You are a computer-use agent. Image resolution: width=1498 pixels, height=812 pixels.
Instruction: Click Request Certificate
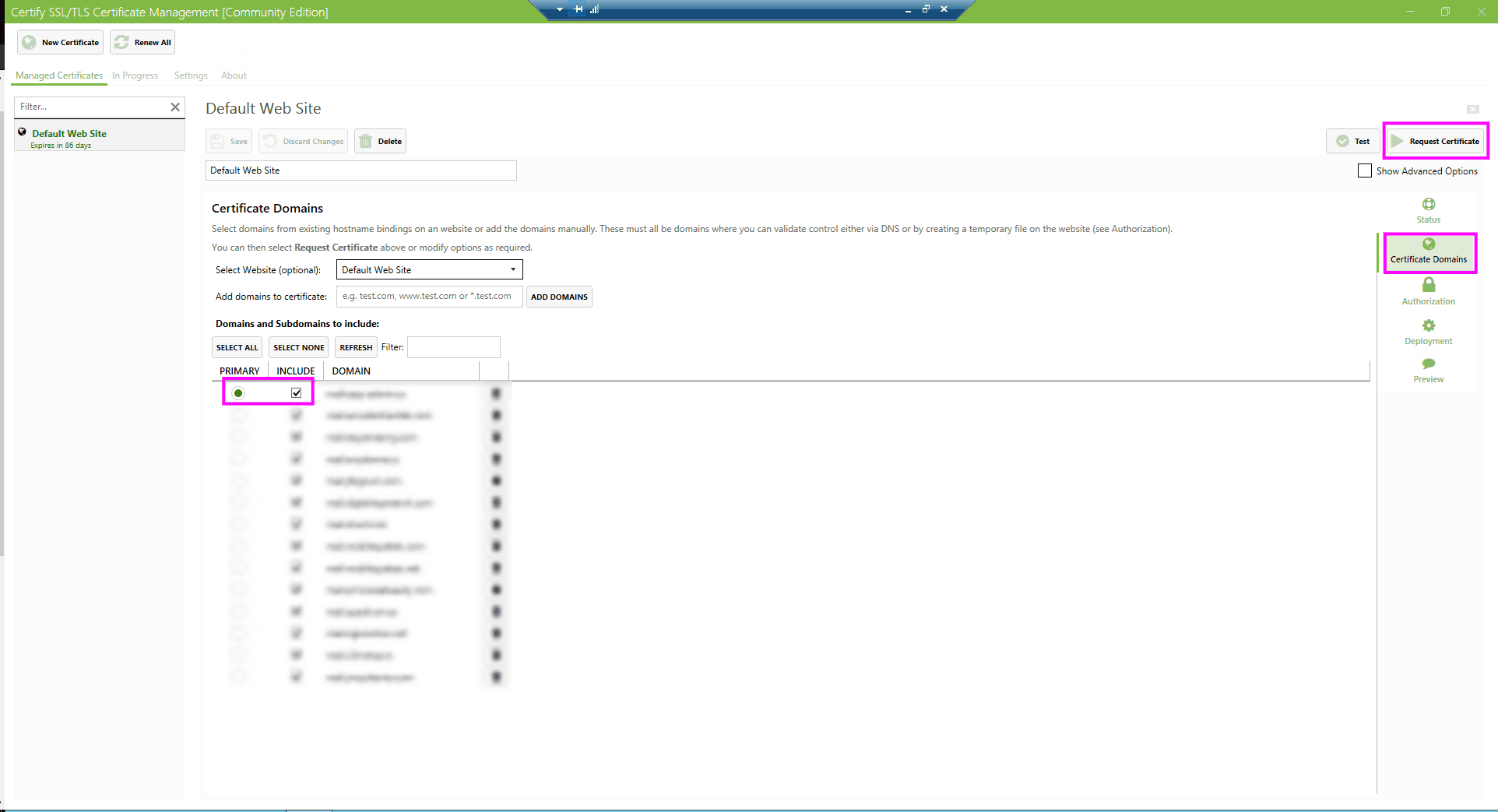tap(1436, 141)
